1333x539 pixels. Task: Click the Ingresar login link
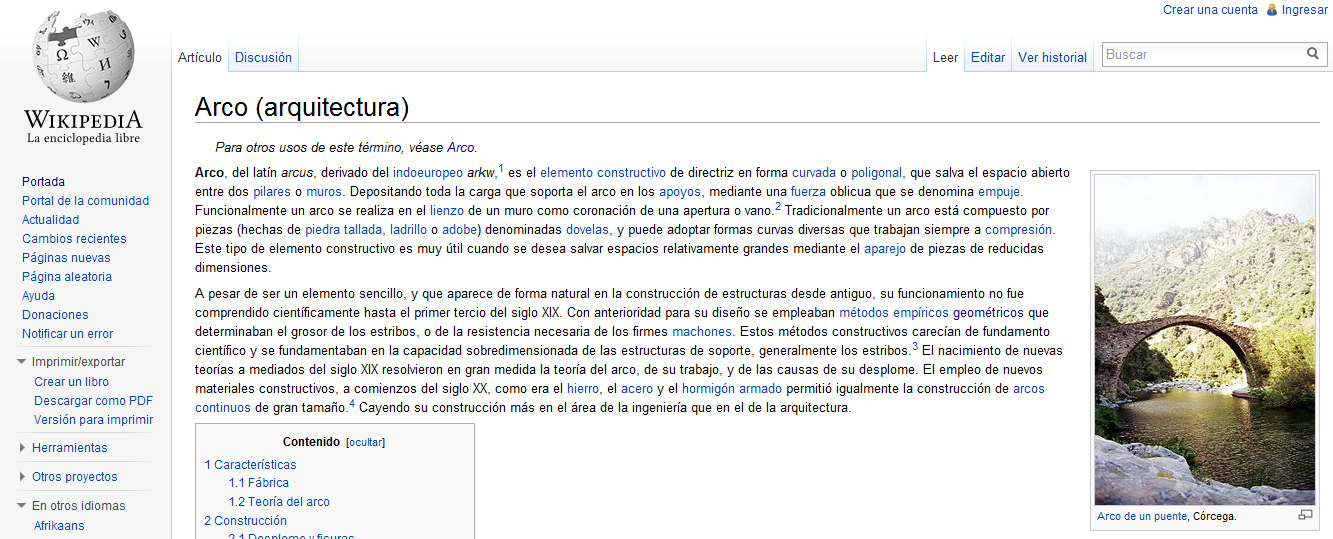(x=1304, y=10)
